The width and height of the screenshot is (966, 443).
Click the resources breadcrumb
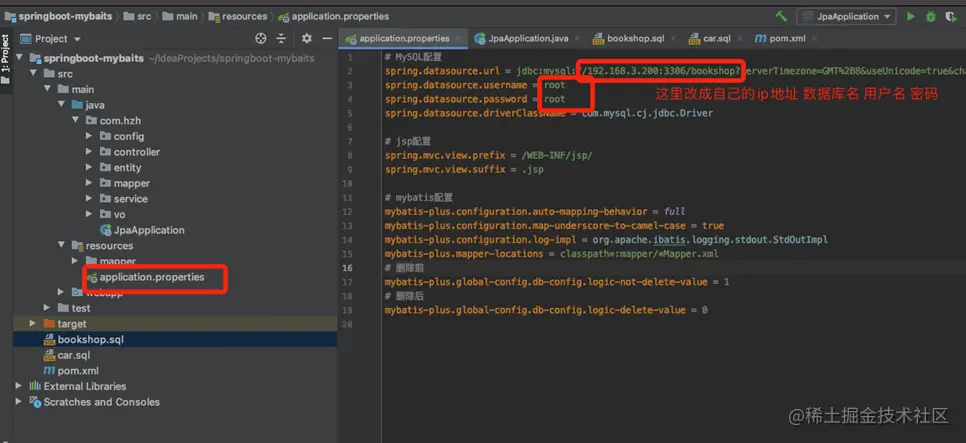click(238, 17)
